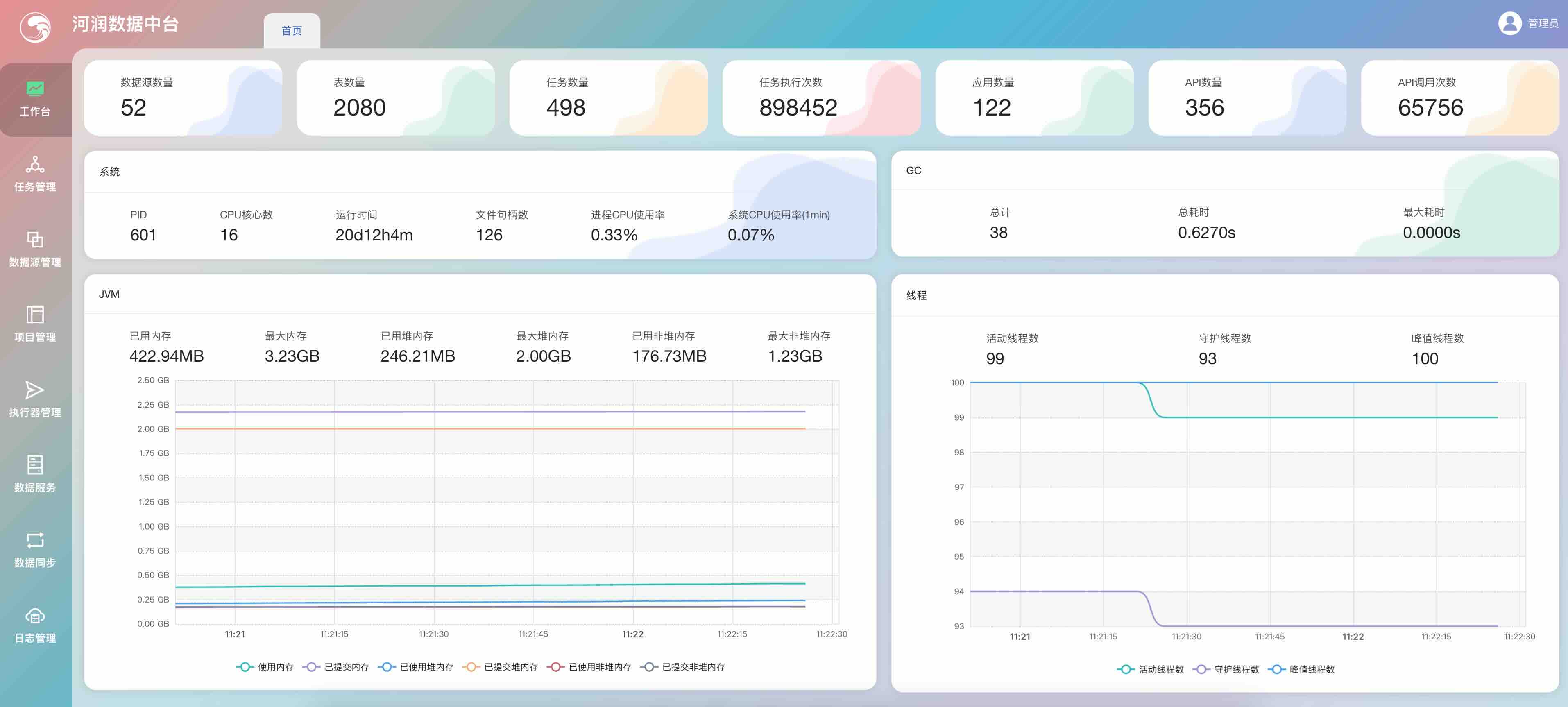This screenshot has width=1568, height=707.
Task: Select 执行器管理 paper-plane icon
Action: [x=35, y=390]
